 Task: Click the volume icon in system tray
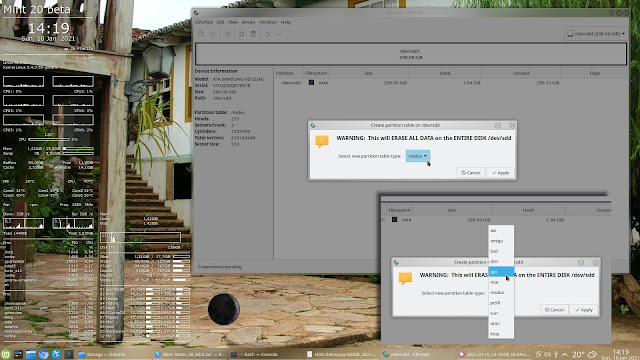coord(547,354)
